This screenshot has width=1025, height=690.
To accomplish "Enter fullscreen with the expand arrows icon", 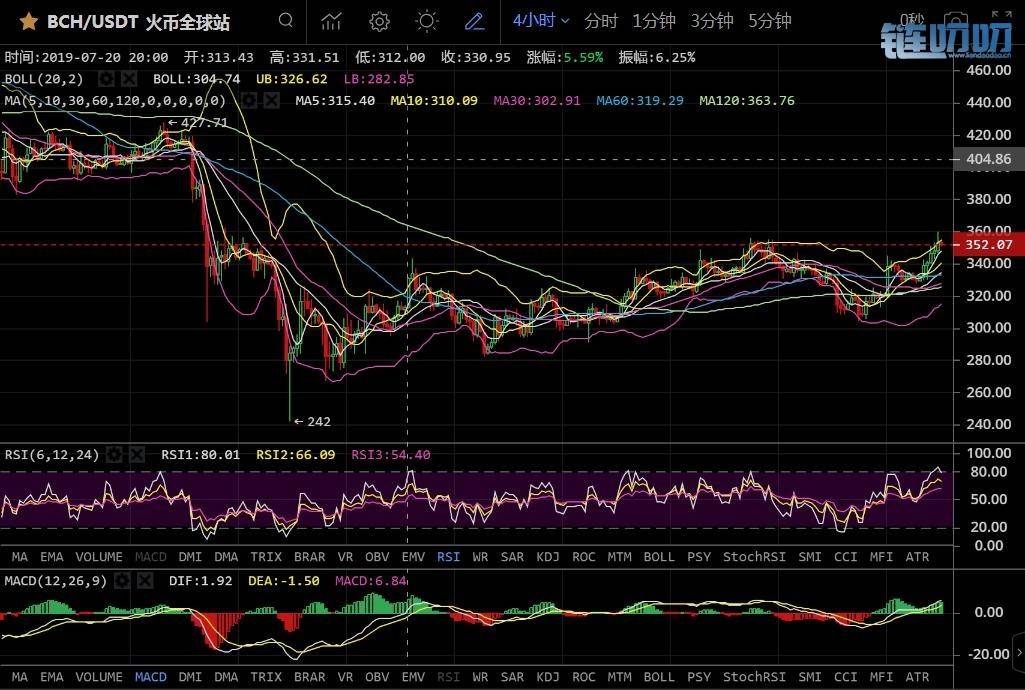I will pos(1001,16).
